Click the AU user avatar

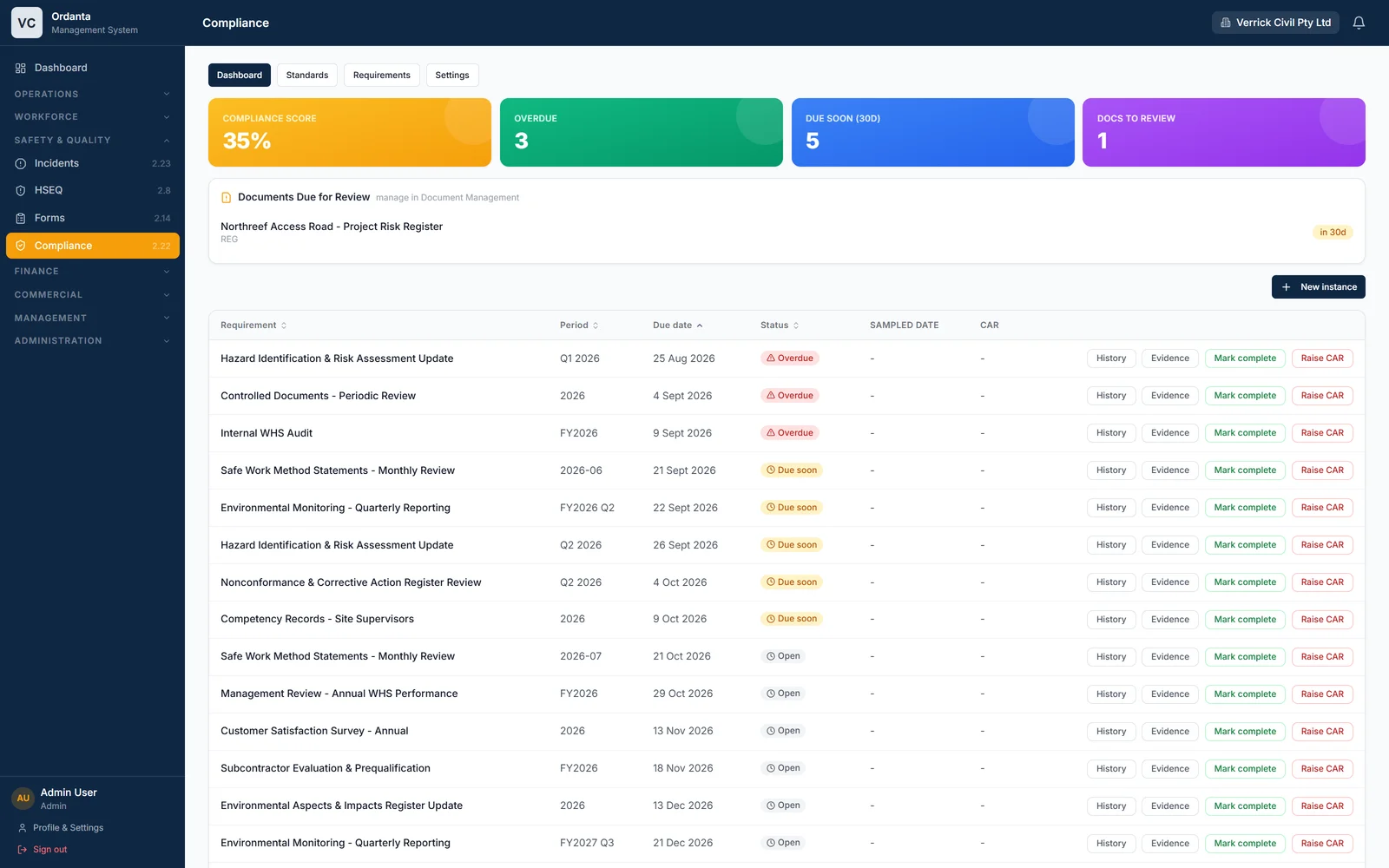(x=23, y=799)
